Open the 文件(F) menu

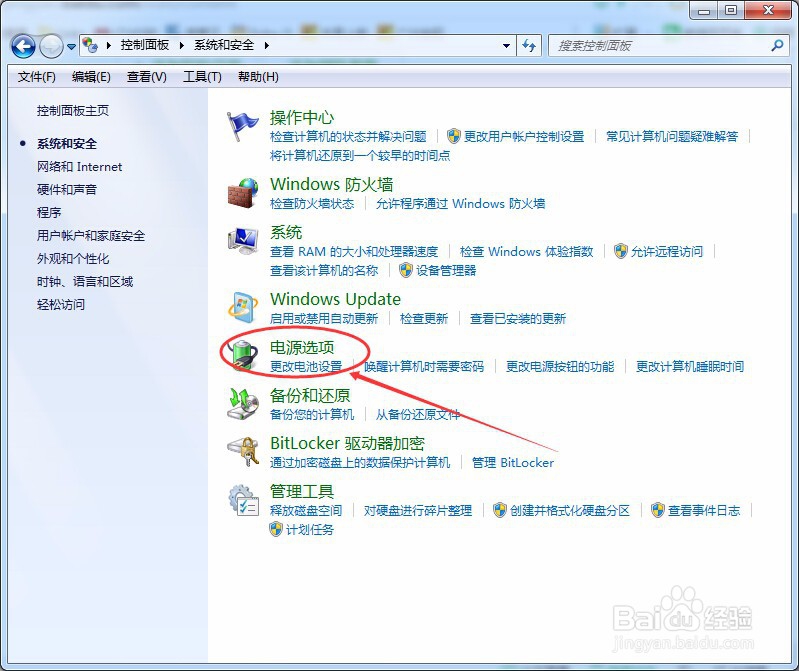(x=37, y=77)
